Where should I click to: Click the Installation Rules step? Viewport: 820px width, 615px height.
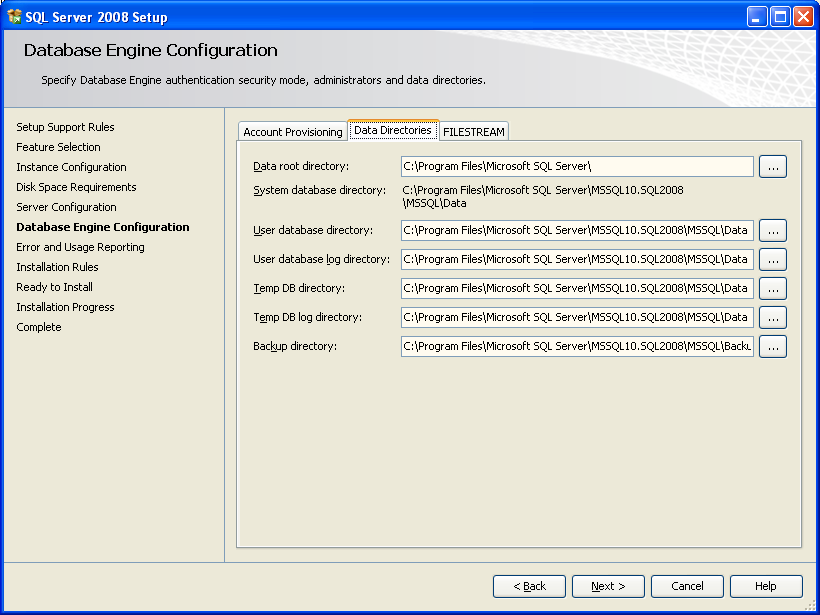(x=58, y=267)
